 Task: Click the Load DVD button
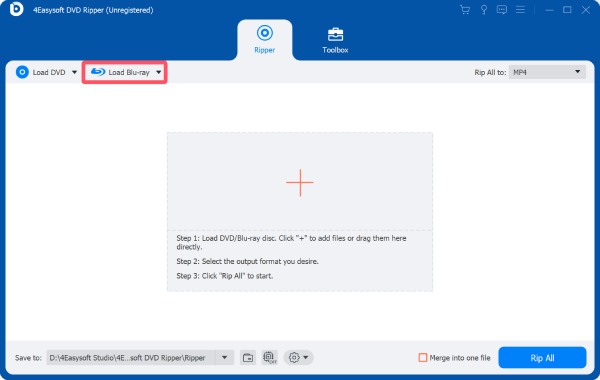(x=41, y=72)
